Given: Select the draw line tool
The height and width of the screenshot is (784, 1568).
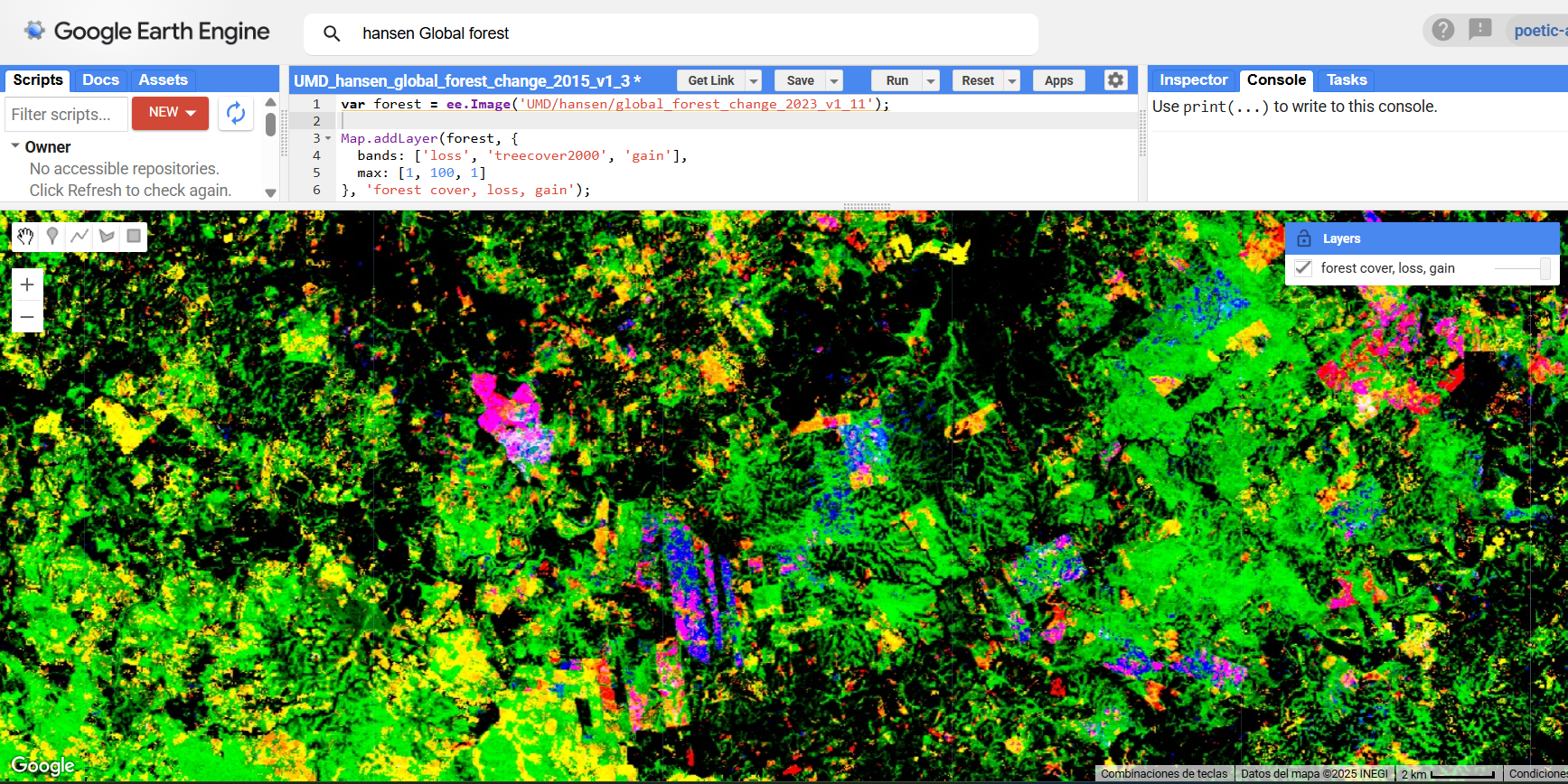Looking at the screenshot, I should (x=80, y=237).
